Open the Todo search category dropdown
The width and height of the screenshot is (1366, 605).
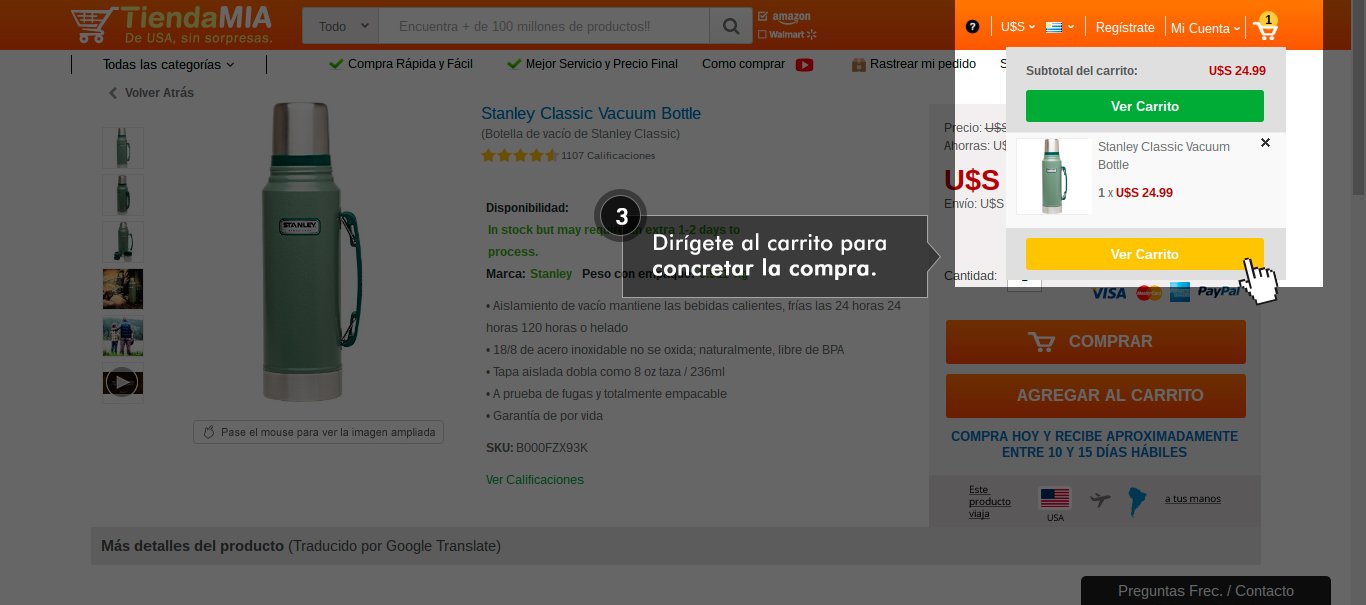click(341, 26)
